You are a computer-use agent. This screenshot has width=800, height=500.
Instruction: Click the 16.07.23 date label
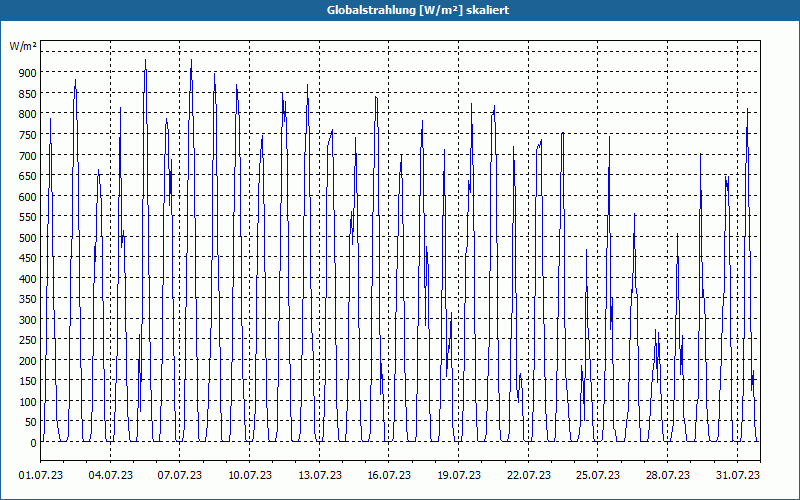coord(389,475)
